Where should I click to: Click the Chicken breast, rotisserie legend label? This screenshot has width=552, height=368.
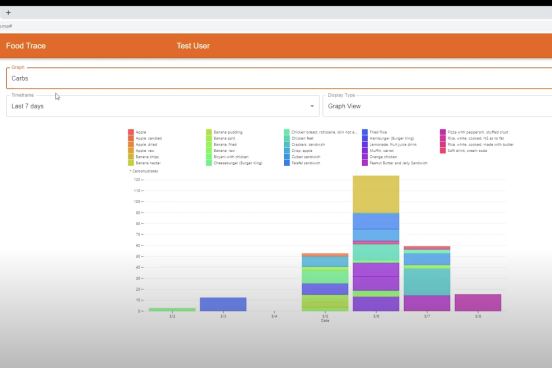coord(324,132)
